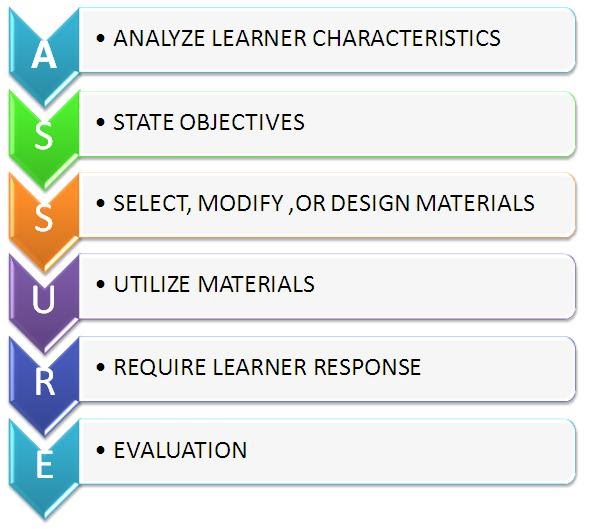Click Select, Modify, or Design Materials text

point(324,203)
